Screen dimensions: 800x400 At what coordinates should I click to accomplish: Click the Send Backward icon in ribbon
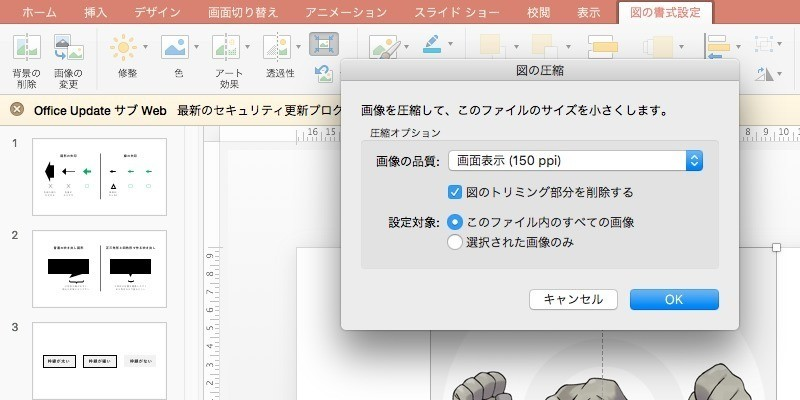point(545,47)
